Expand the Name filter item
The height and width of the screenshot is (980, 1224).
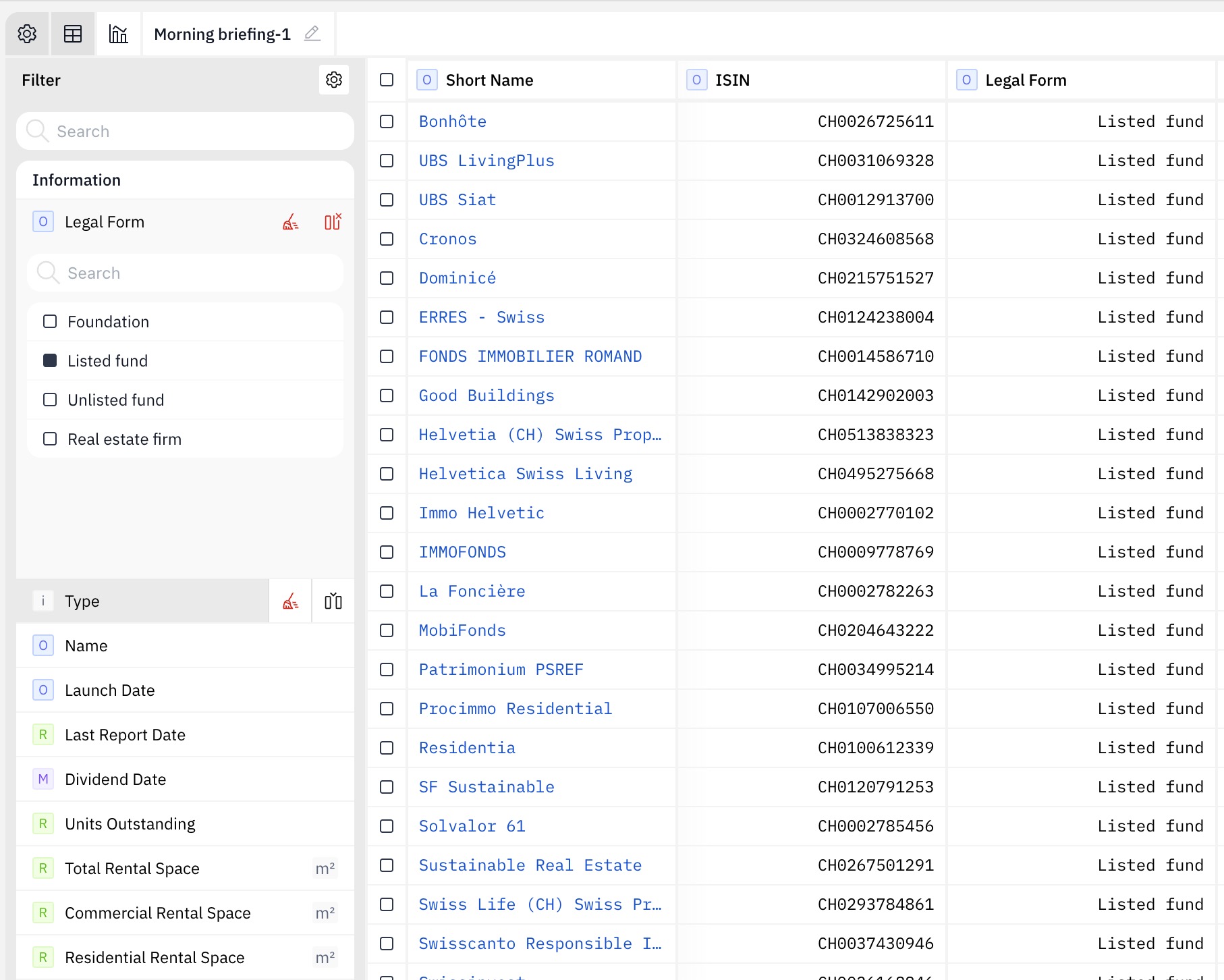tap(185, 646)
